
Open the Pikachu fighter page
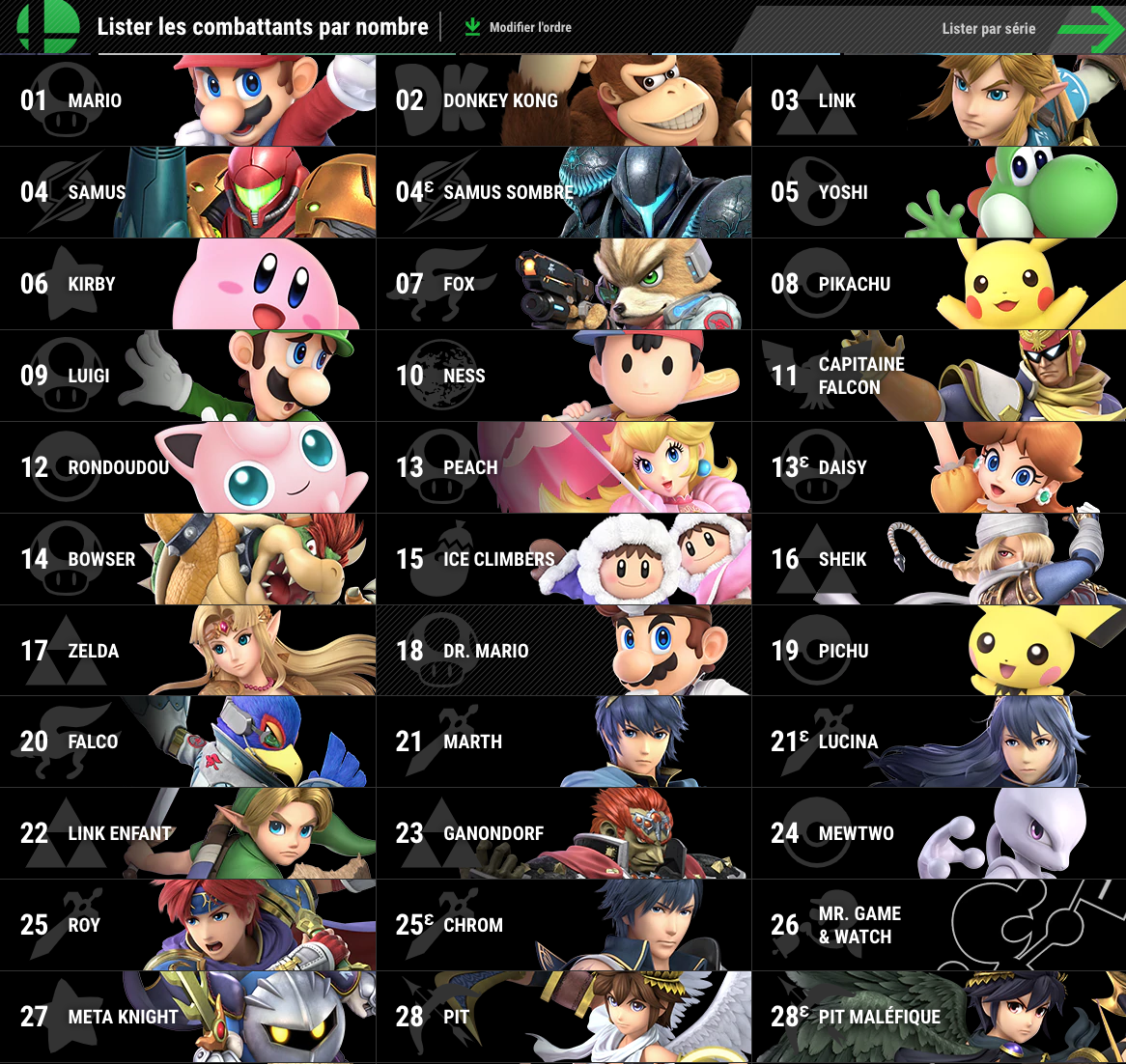pos(940,284)
